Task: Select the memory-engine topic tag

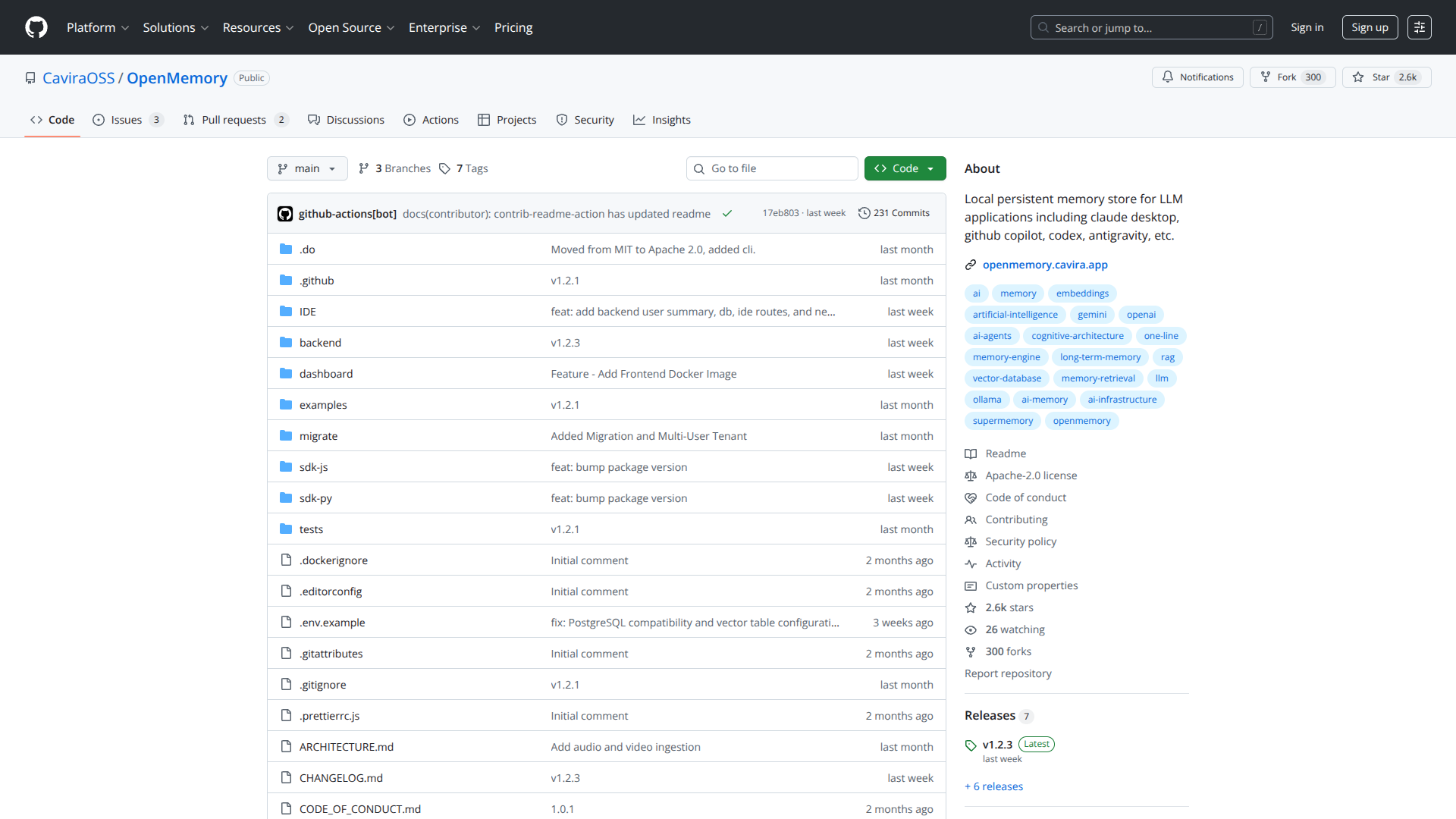Action: pyautogui.click(x=1006, y=356)
